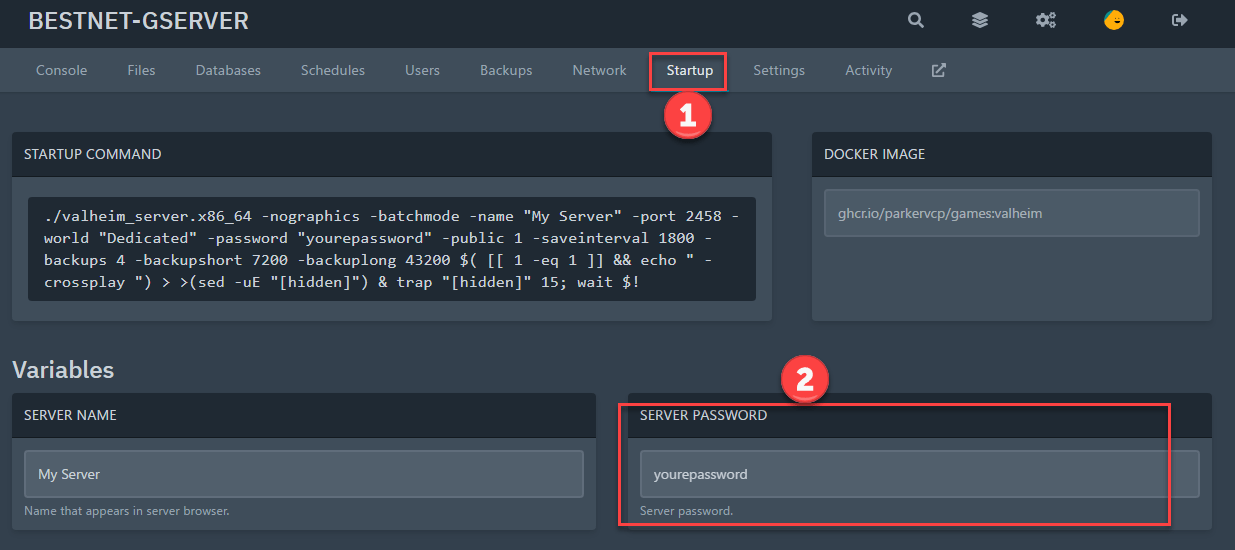Click the SERVER PASSWORD label
1235x550 pixels.
(x=703, y=415)
